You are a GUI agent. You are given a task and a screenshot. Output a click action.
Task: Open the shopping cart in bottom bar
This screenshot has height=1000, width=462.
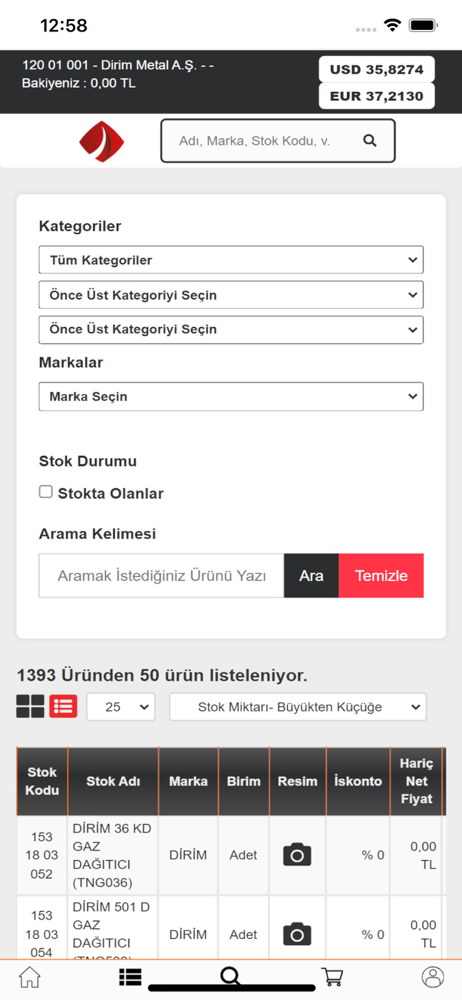click(x=332, y=977)
